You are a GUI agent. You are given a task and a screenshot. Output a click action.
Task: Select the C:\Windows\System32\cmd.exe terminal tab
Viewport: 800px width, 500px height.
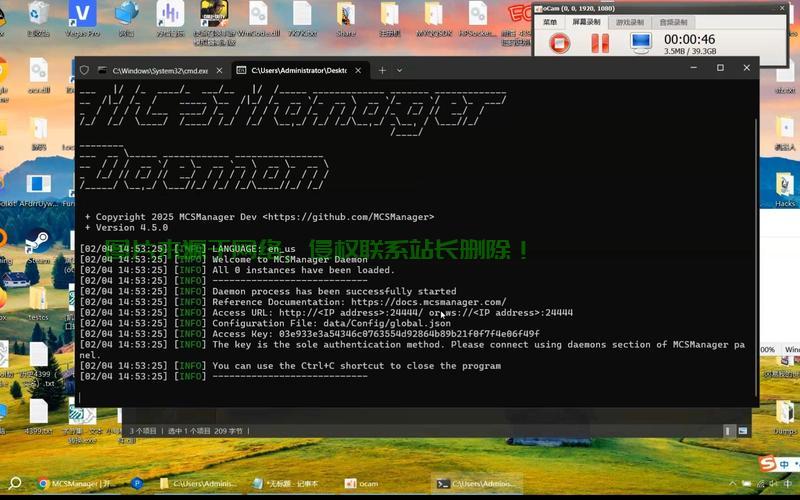[160, 70]
